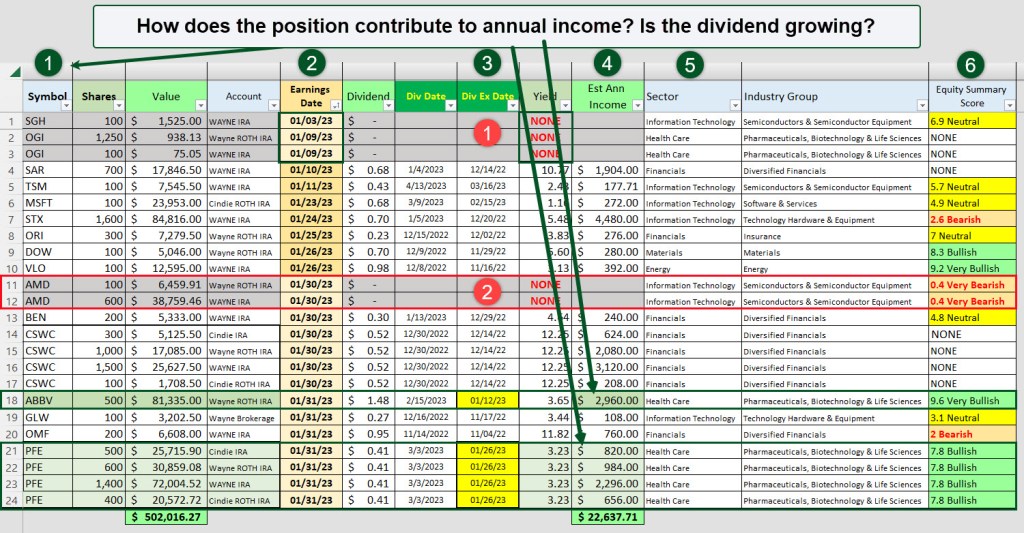Click the select-all triangle at sheet corner
1024x533 pixels.
click(14, 72)
